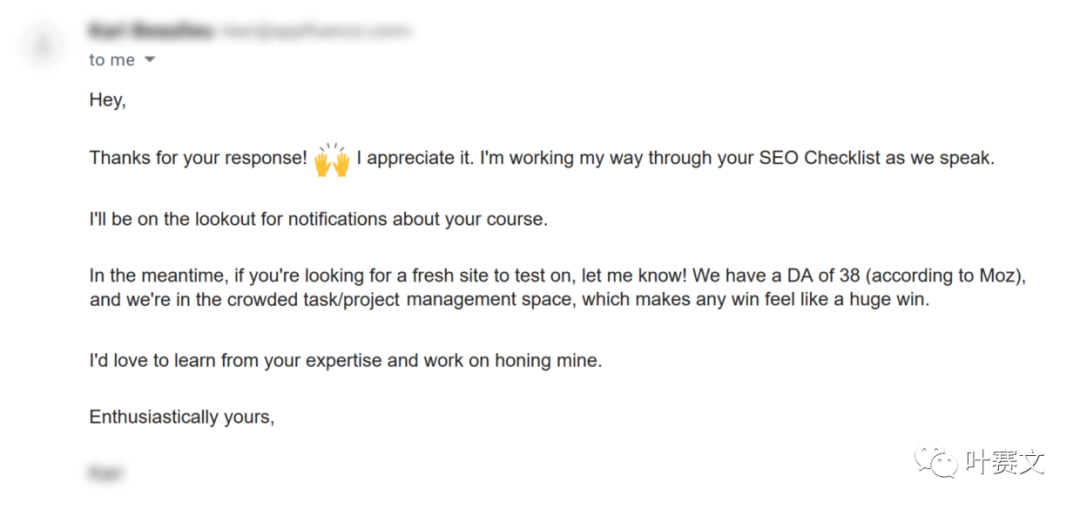Image resolution: width=1080 pixels, height=510 pixels.
Task: Click the sender's avatar circle
Action: [x=43, y=45]
